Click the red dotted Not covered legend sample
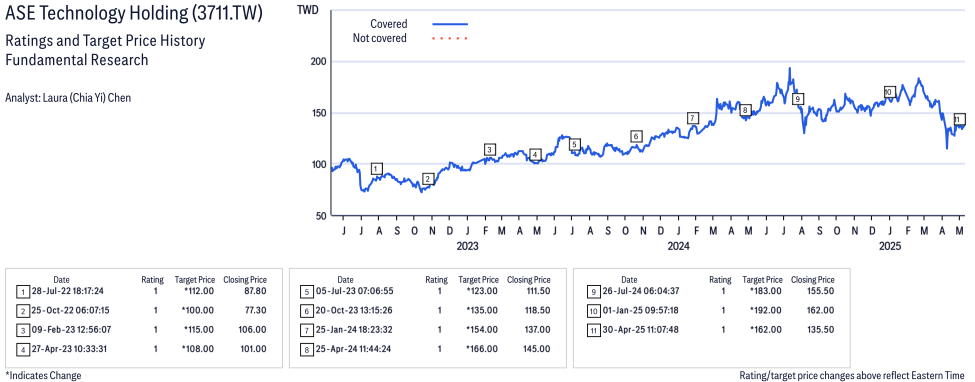This screenshot has width=975, height=382. point(450,39)
